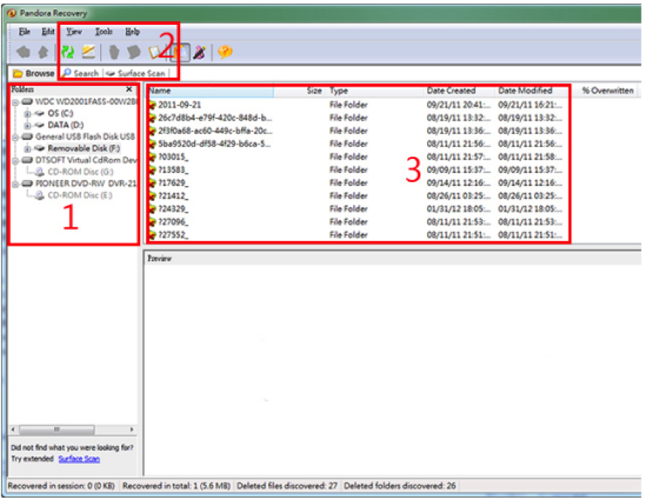The width and height of the screenshot is (650, 503).
Task: Click the Up arrow toolbar icon
Action: 43,52
